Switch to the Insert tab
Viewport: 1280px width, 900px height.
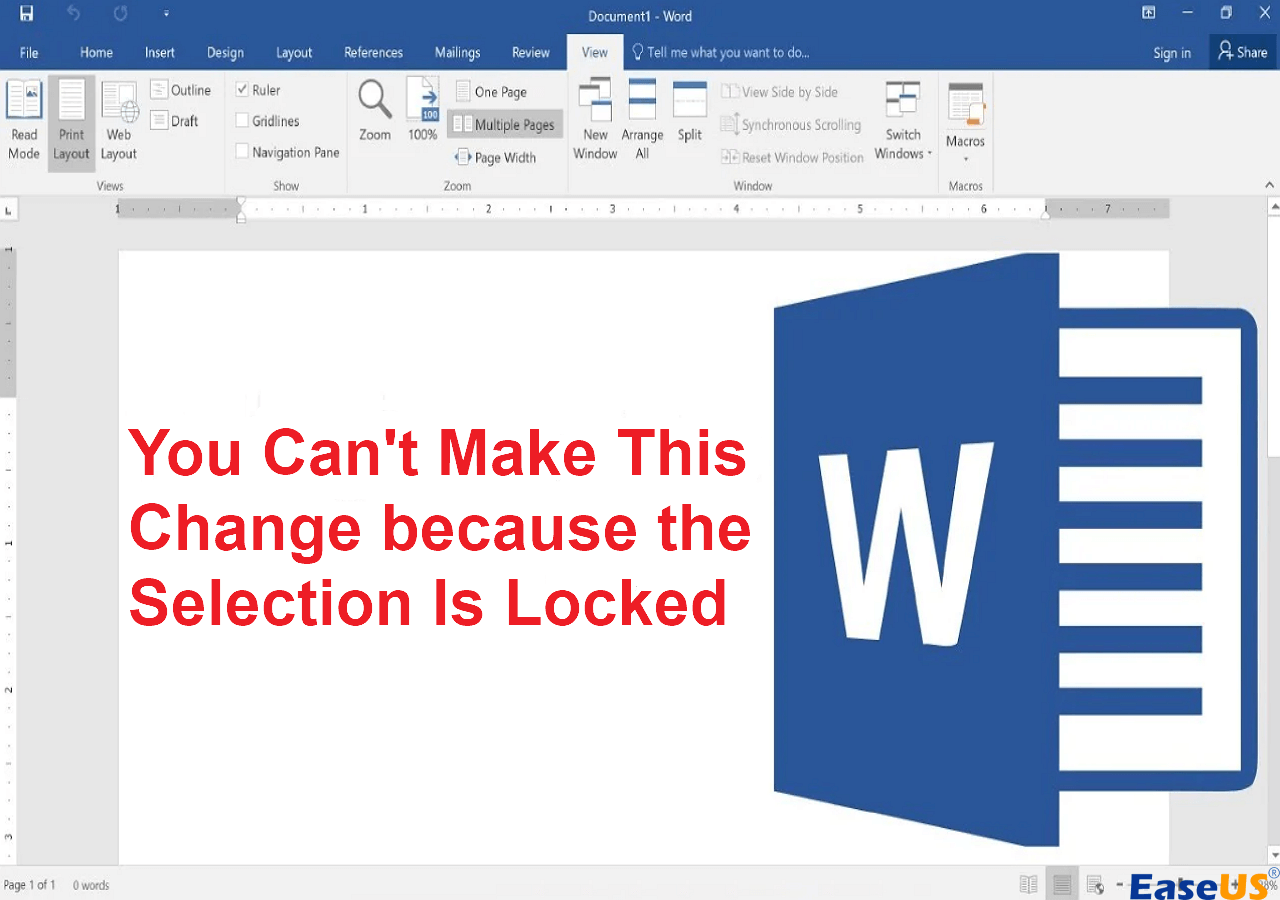(159, 52)
